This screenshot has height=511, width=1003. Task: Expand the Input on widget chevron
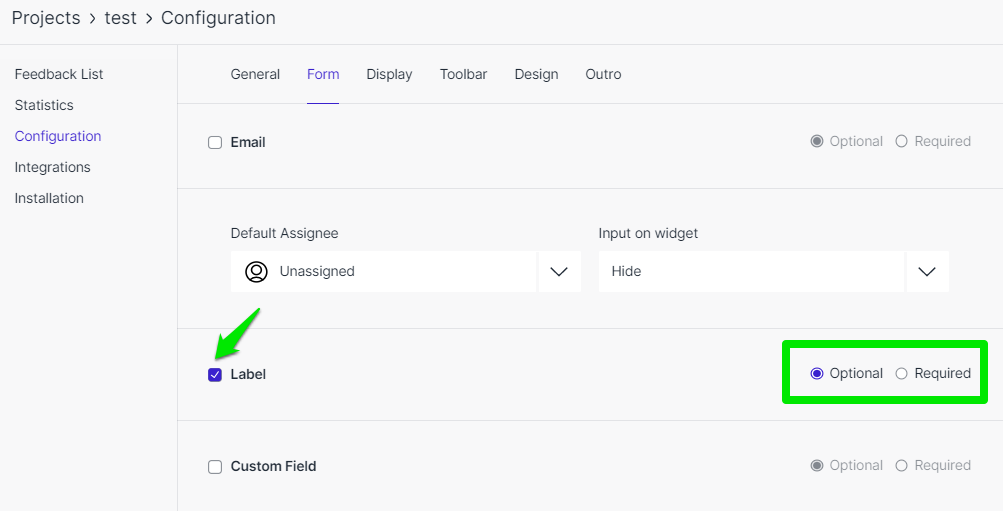[928, 272]
